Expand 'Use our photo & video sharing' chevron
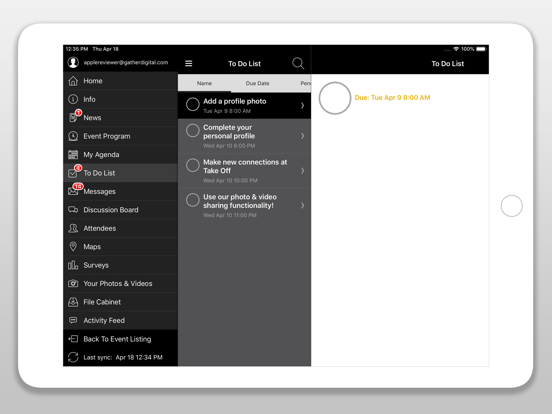 click(302, 205)
